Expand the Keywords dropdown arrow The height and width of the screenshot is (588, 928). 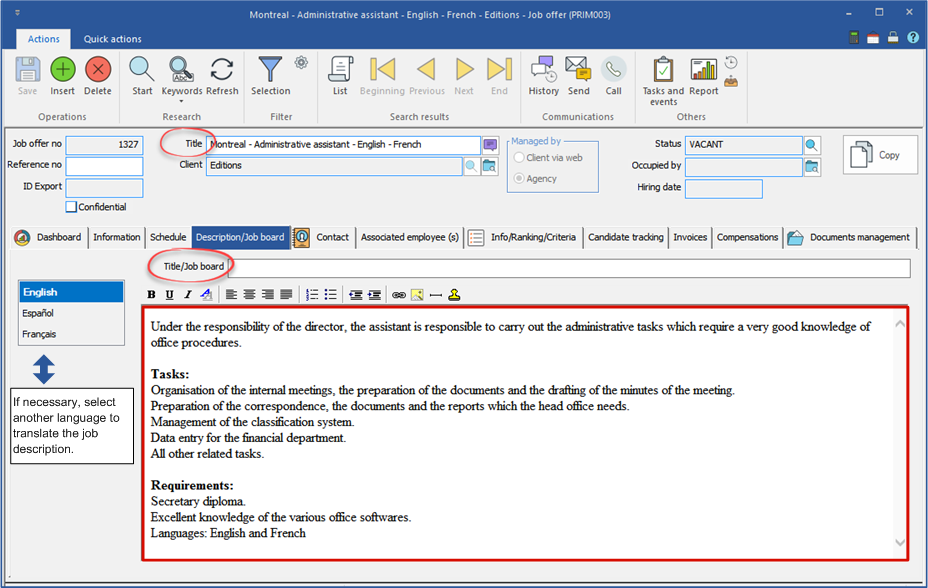click(182, 101)
